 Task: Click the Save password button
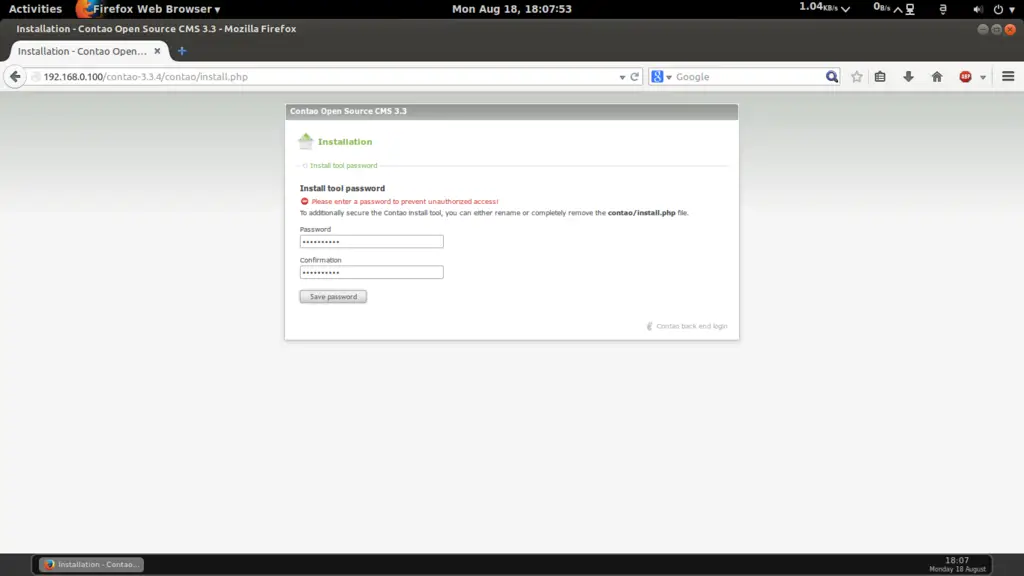(333, 296)
